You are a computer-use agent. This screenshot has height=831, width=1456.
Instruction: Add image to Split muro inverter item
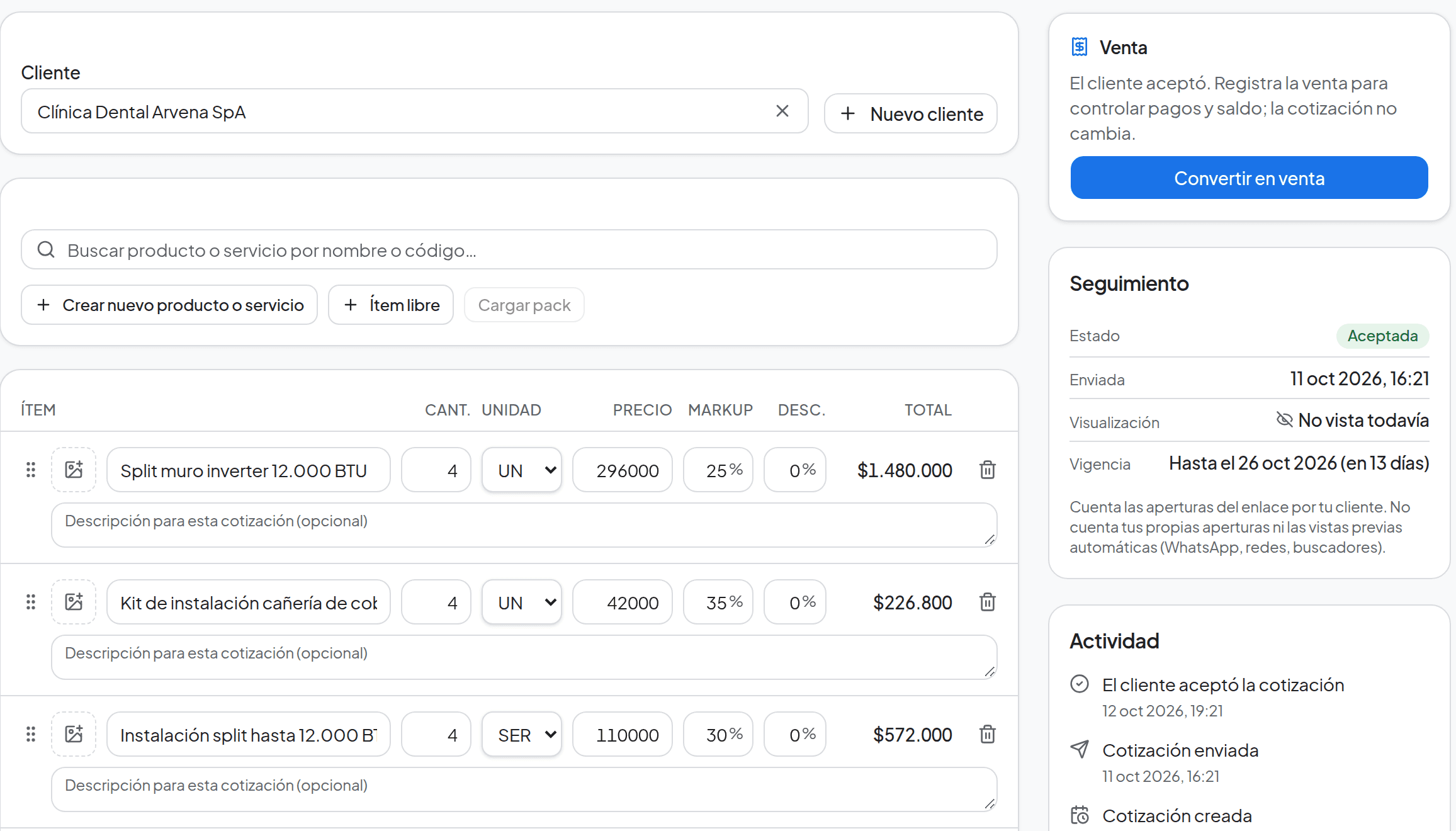[74, 470]
